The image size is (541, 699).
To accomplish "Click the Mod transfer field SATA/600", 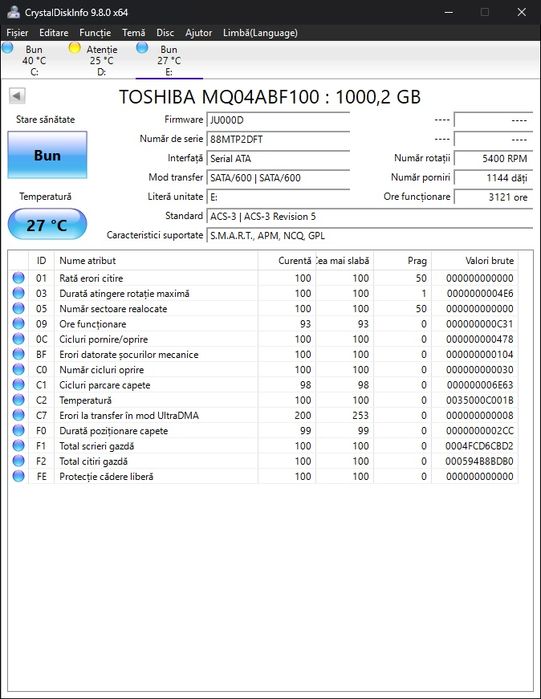I will pyautogui.click(x=278, y=177).
